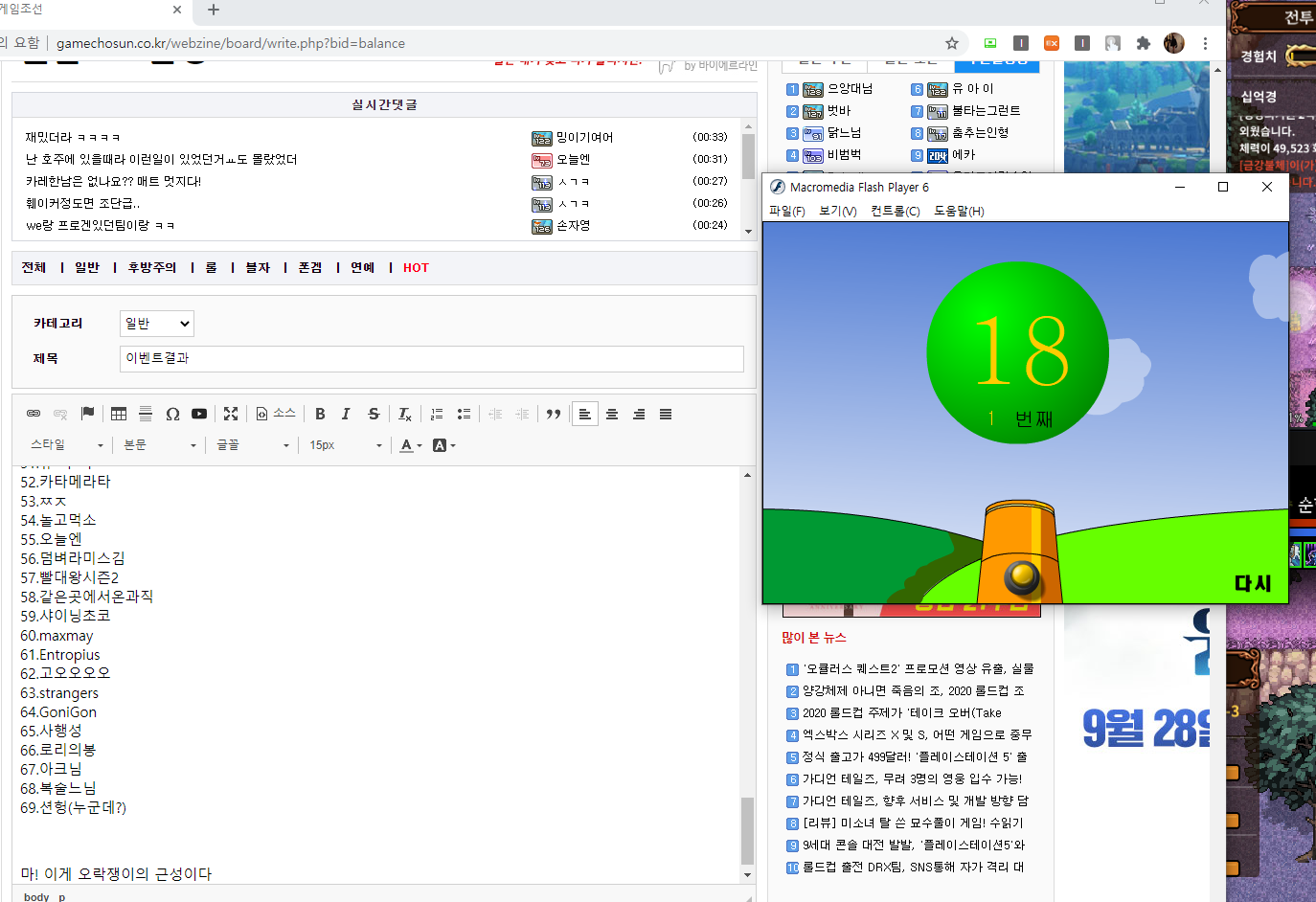The width and height of the screenshot is (1316, 902).
Task: Open the text color picker
Action: pos(411,445)
